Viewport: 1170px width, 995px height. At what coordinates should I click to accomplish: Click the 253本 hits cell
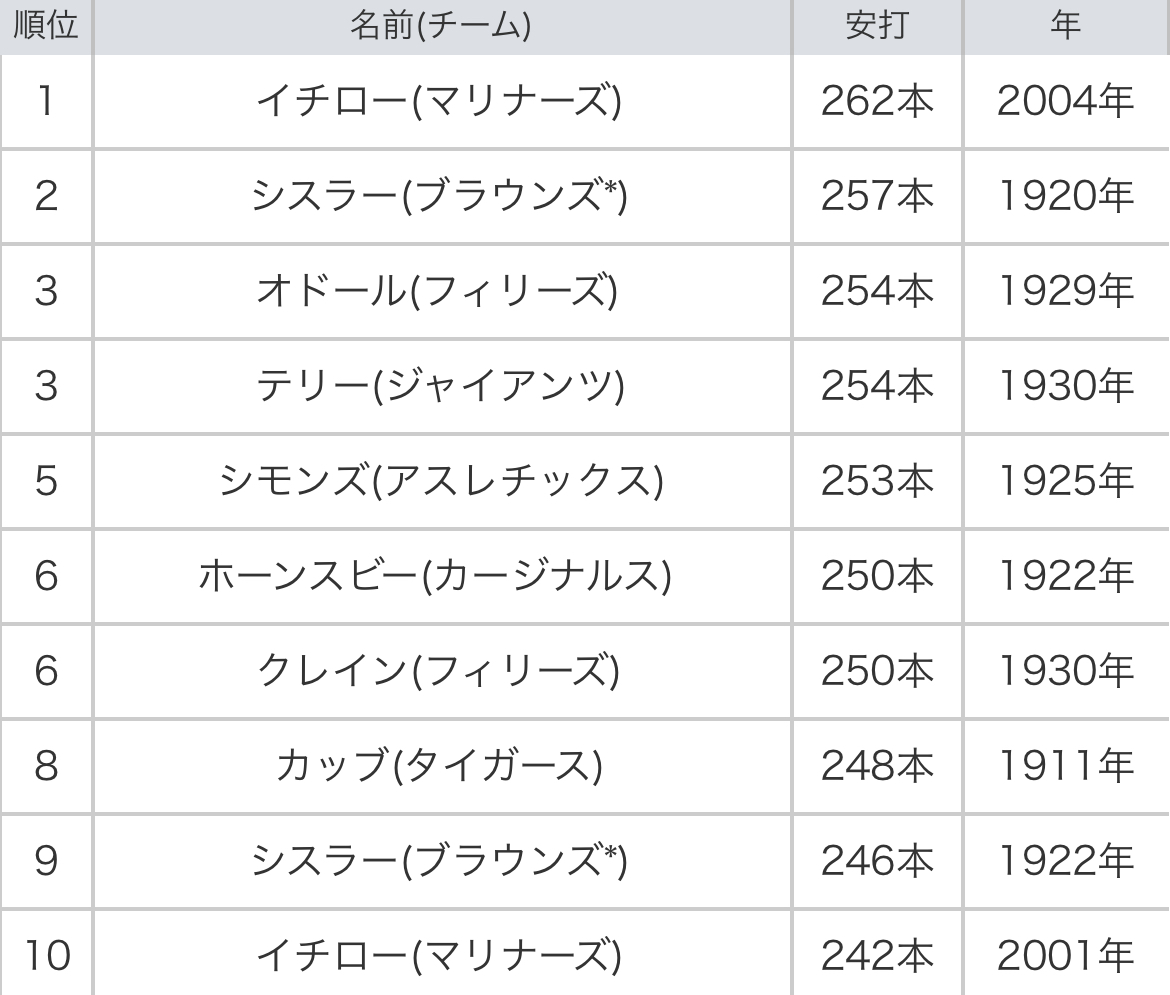[877, 481]
